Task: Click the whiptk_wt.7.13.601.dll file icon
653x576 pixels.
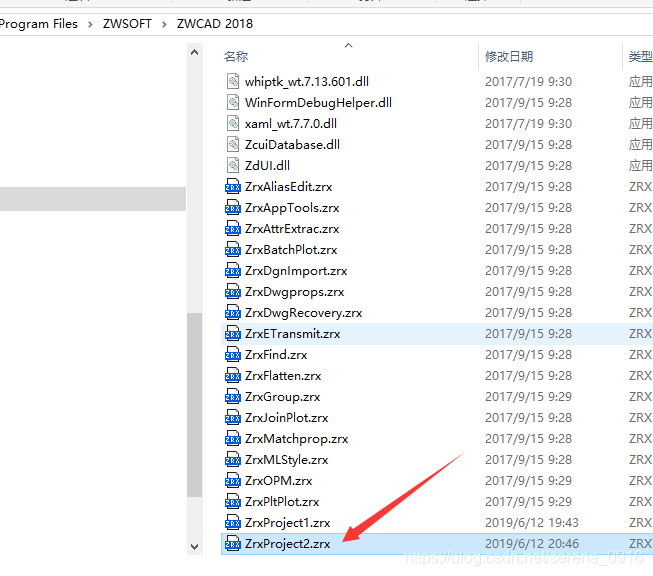Action: coord(233,81)
